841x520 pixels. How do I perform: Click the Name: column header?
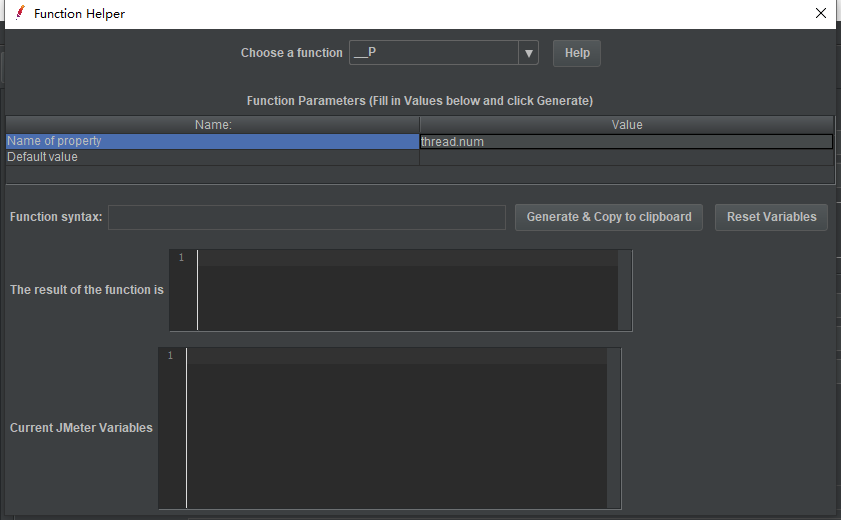click(213, 124)
